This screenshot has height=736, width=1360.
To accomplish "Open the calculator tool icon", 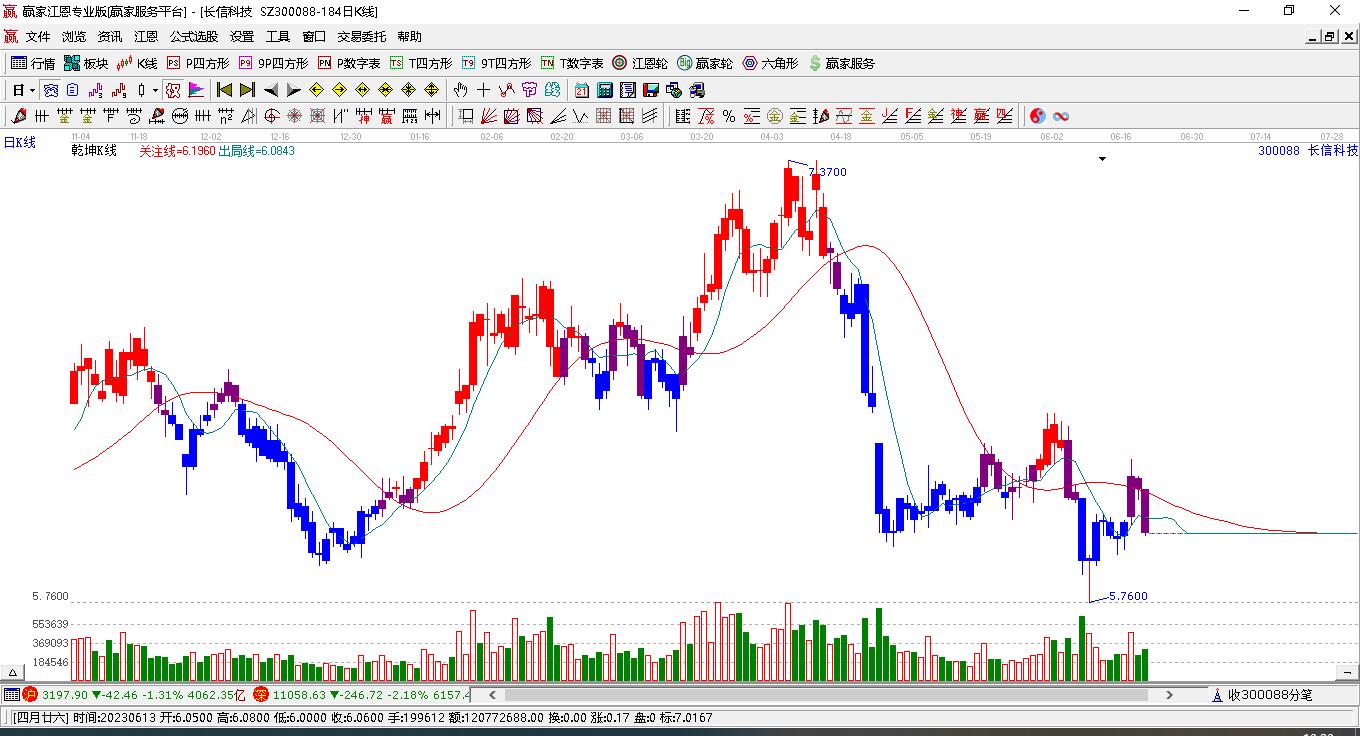I will tap(604, 90).
